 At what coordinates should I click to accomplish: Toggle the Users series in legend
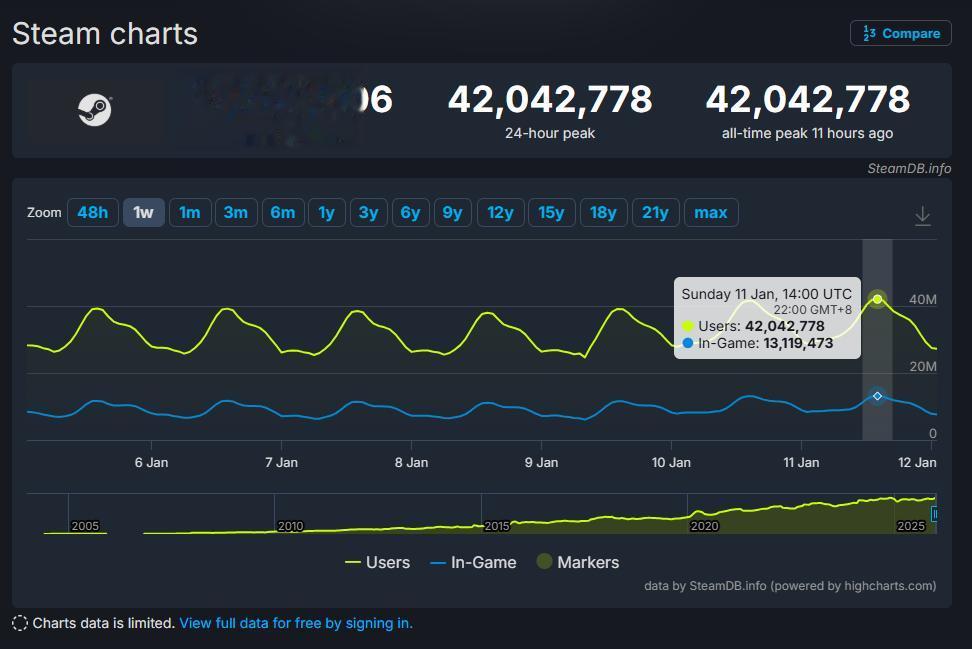click(378, 562)
